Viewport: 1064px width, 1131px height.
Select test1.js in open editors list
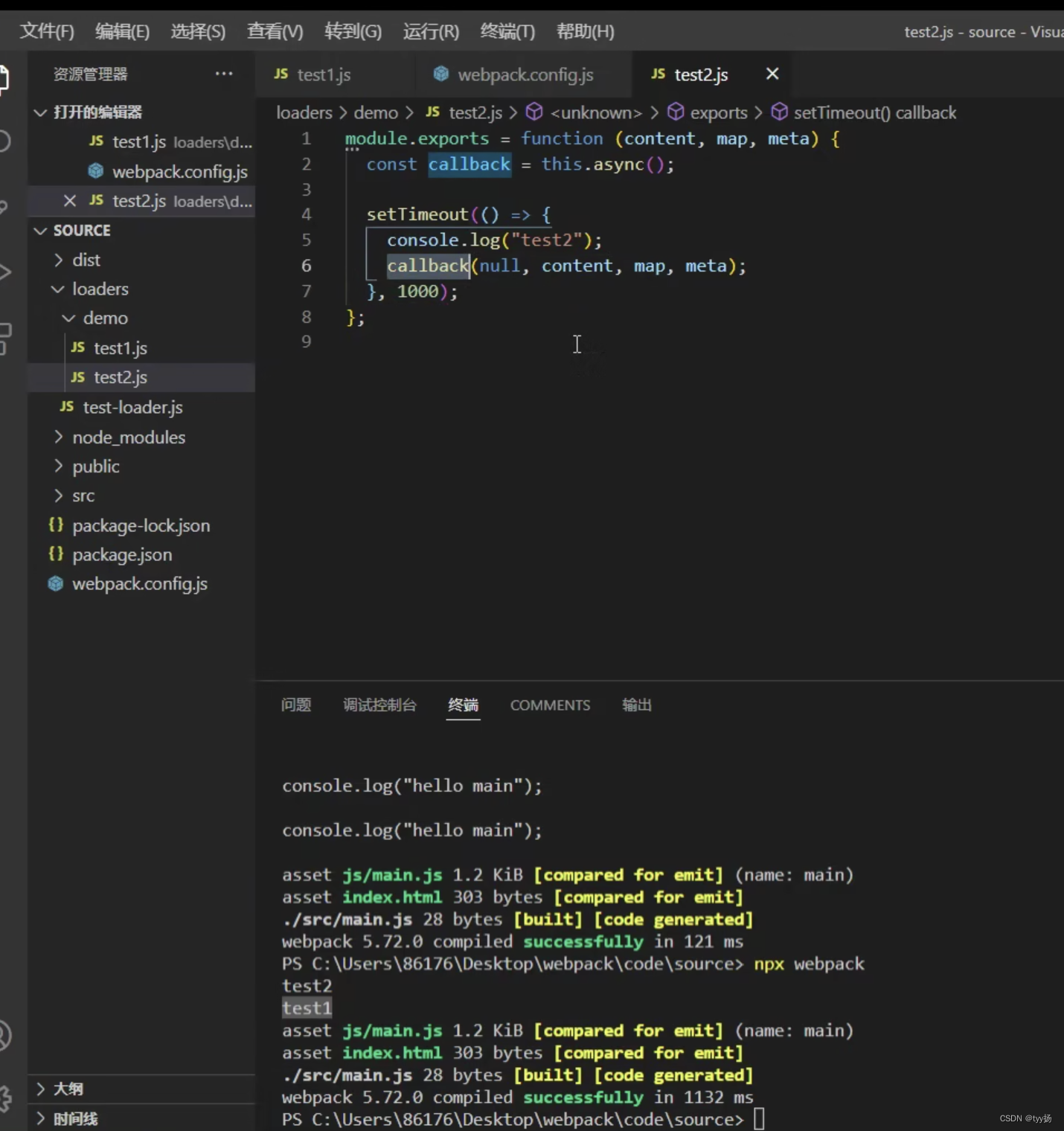(142, 141)
